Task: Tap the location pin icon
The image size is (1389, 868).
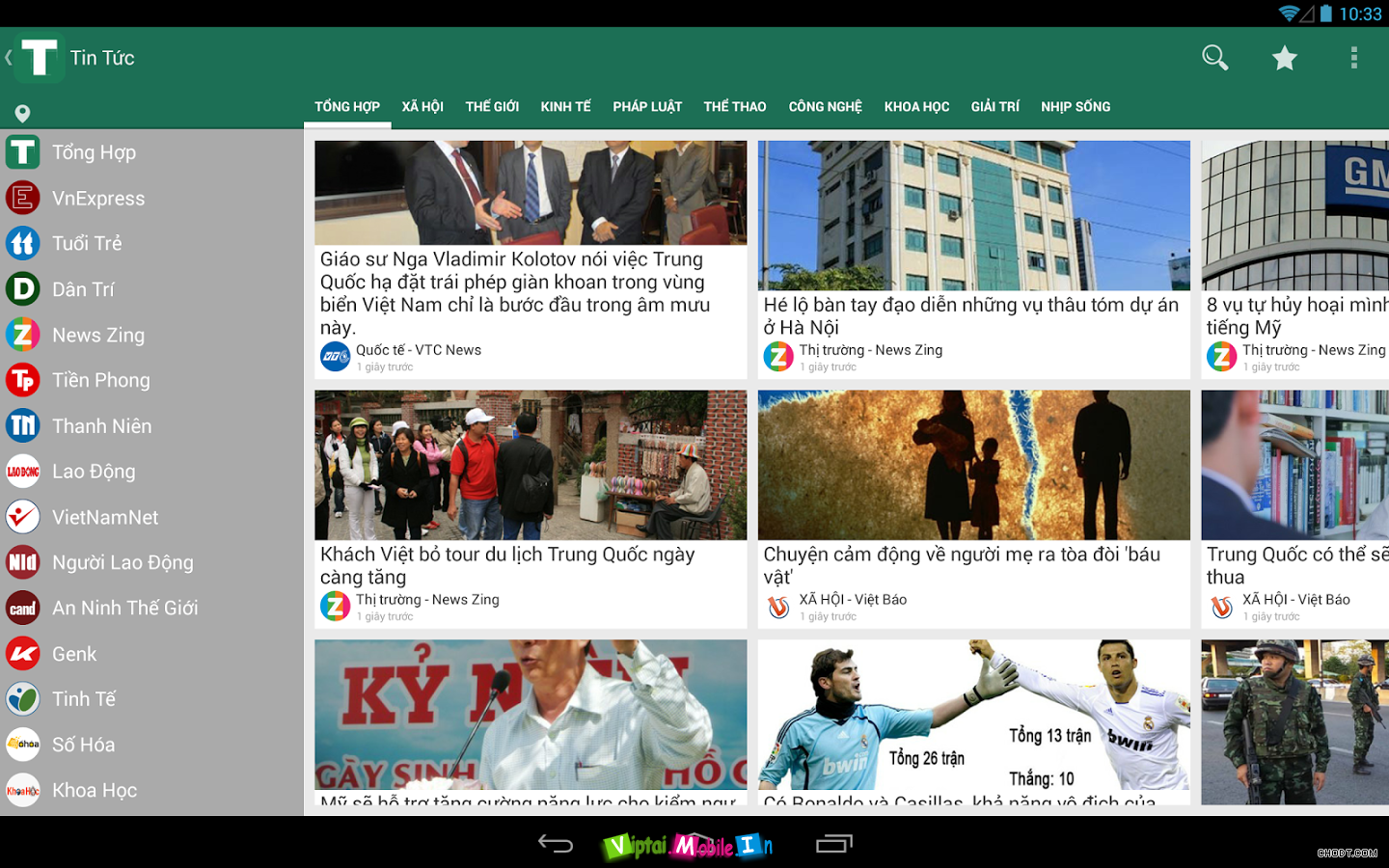Action: coord(22,113)
